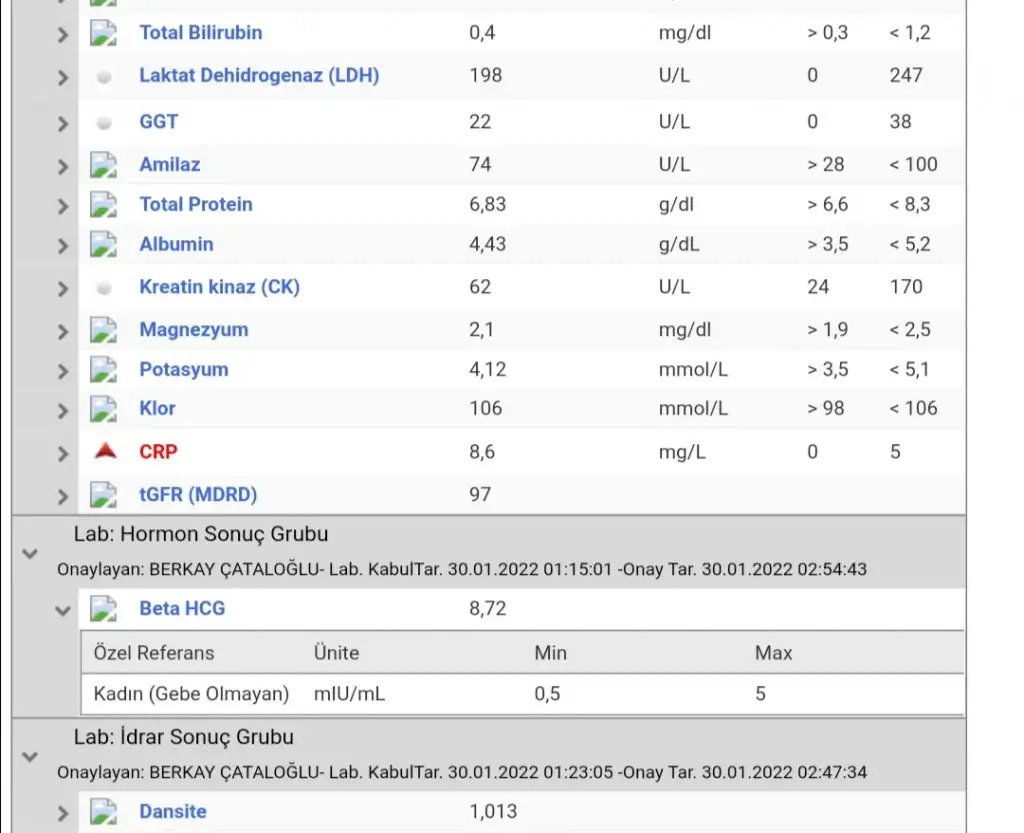The height and width of the screenshot is (833, 1024).
Task: Open the Magnezyum test result link
Action: point(193,329)
